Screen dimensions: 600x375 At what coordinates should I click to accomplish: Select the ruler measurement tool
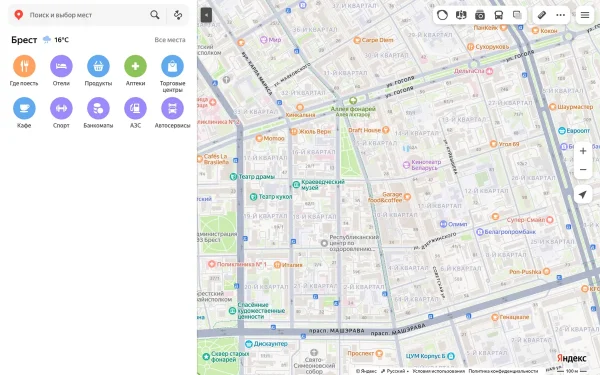coord(542,15)
